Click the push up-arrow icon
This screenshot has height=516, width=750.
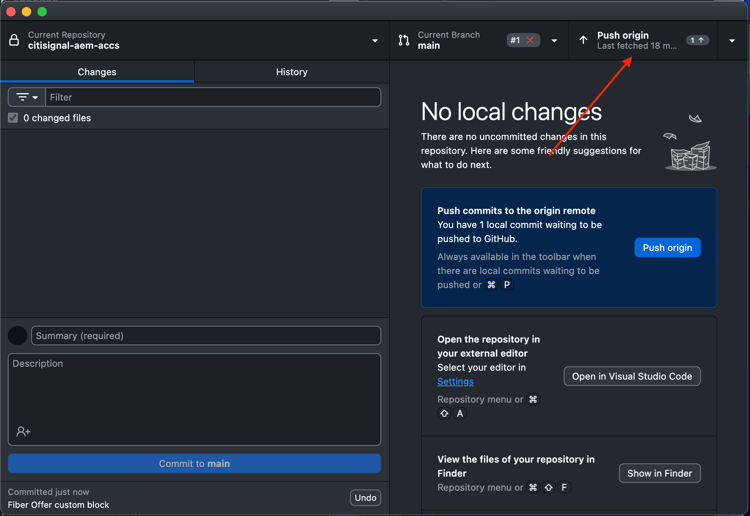coord(583,40)
